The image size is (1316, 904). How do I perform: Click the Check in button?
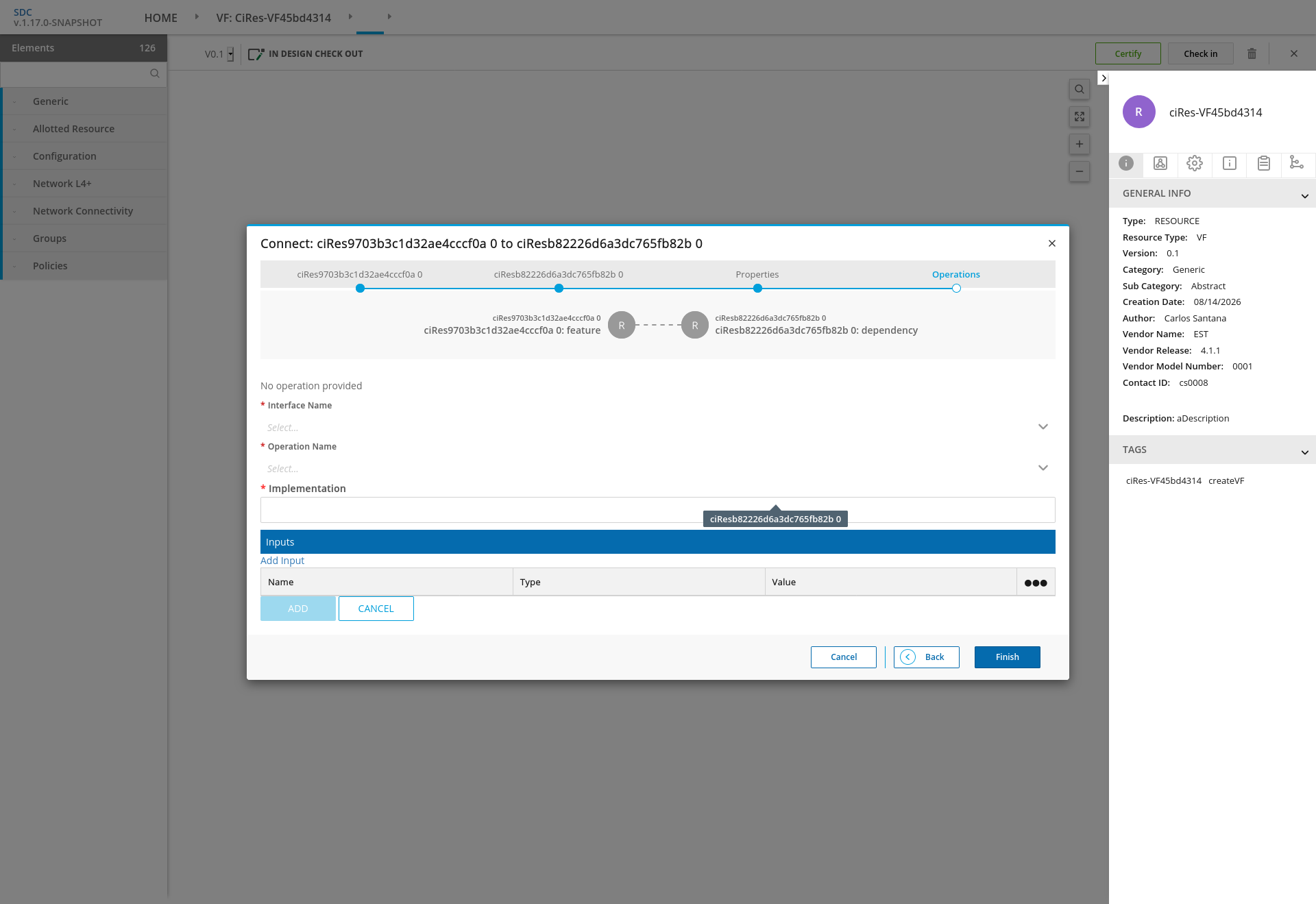click(1201, 53)
